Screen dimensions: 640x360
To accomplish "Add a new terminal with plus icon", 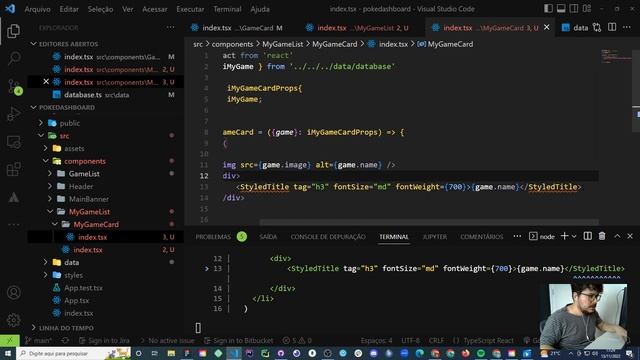I will point(564,236).
